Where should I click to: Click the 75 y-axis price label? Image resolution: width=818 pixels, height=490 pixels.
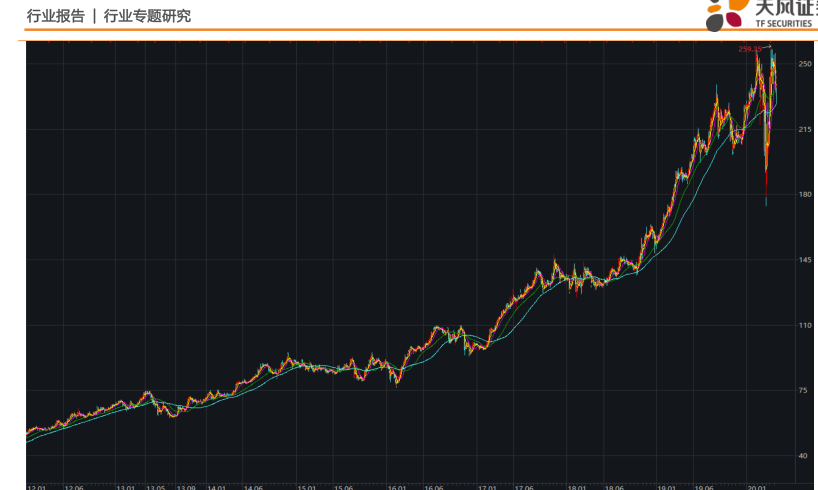pos(805,390)
